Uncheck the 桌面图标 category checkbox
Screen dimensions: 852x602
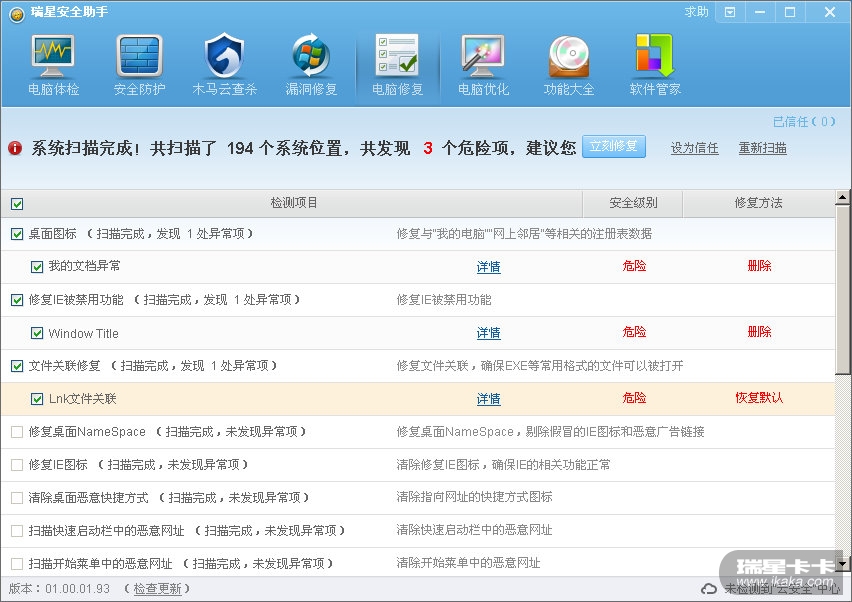click(x=17, y=234)
